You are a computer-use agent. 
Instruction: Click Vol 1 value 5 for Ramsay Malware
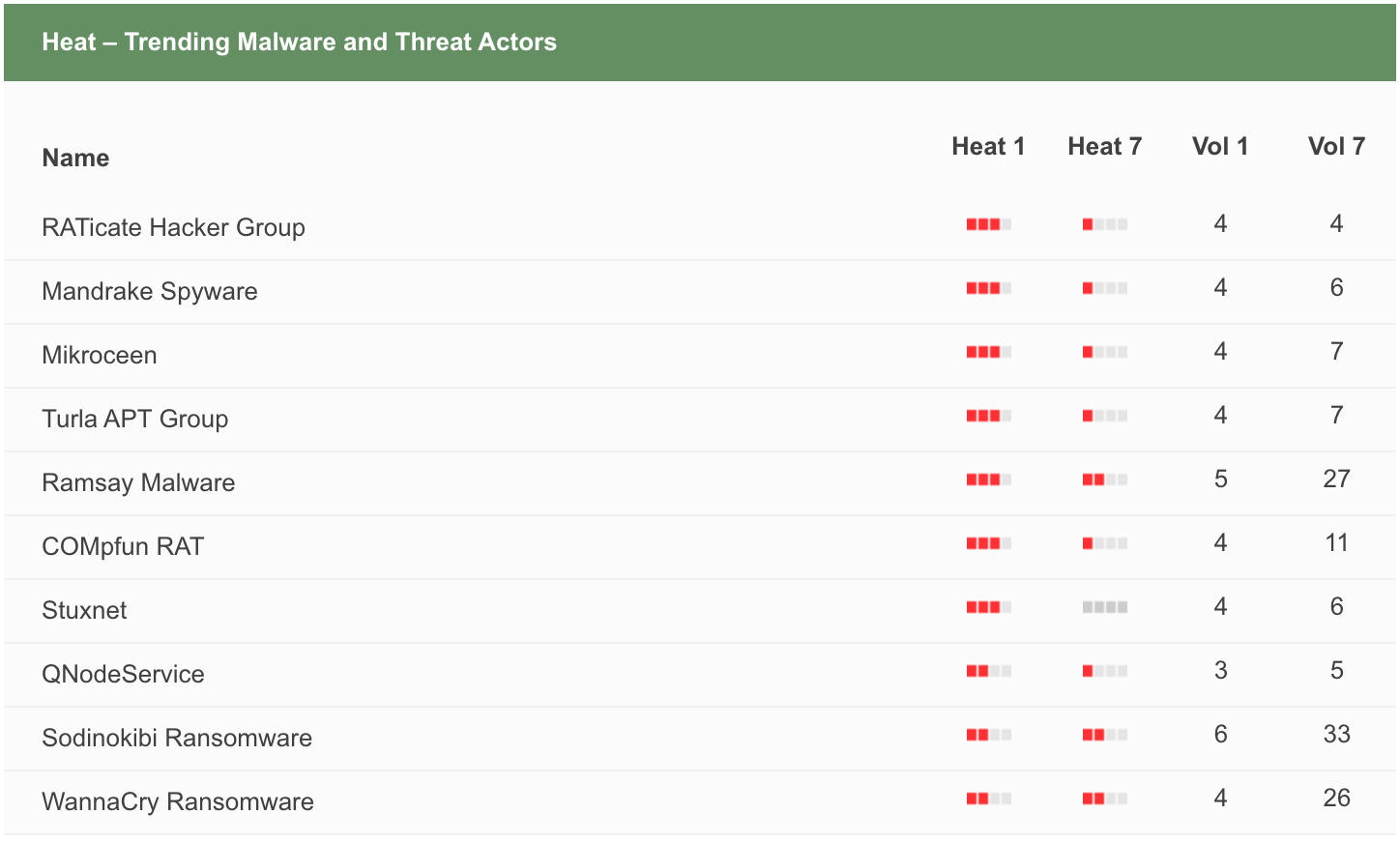[1220, 479]
